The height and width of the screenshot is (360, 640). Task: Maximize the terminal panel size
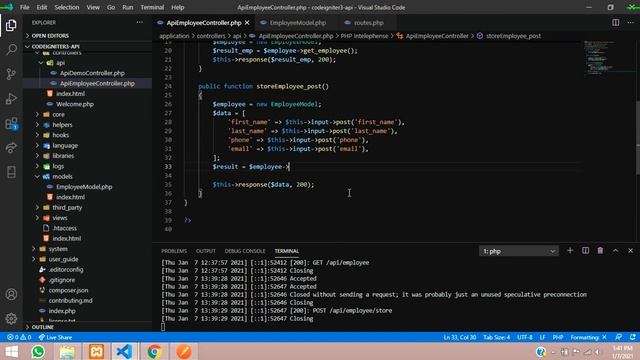615,251
